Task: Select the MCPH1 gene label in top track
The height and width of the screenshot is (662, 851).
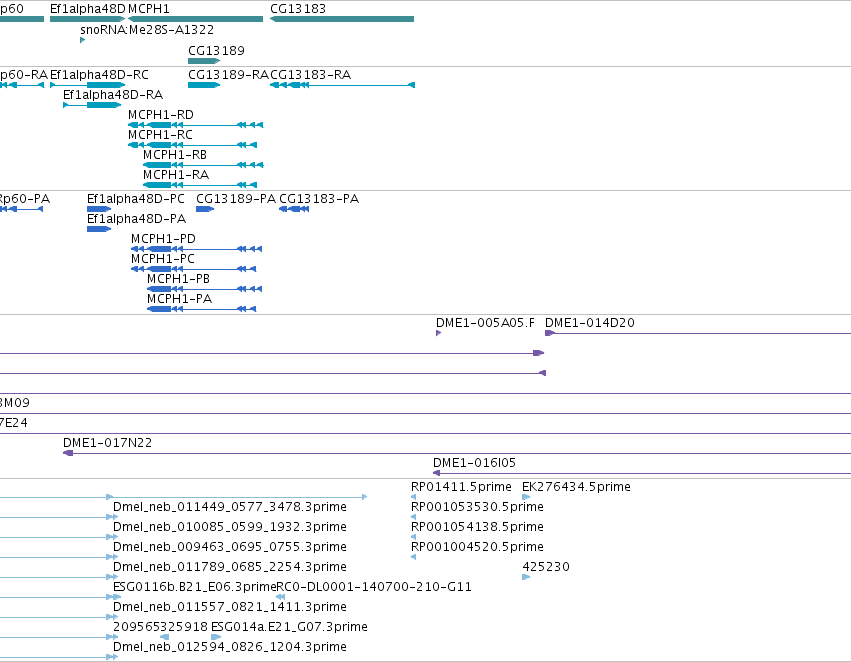Action: coord(149,9)
